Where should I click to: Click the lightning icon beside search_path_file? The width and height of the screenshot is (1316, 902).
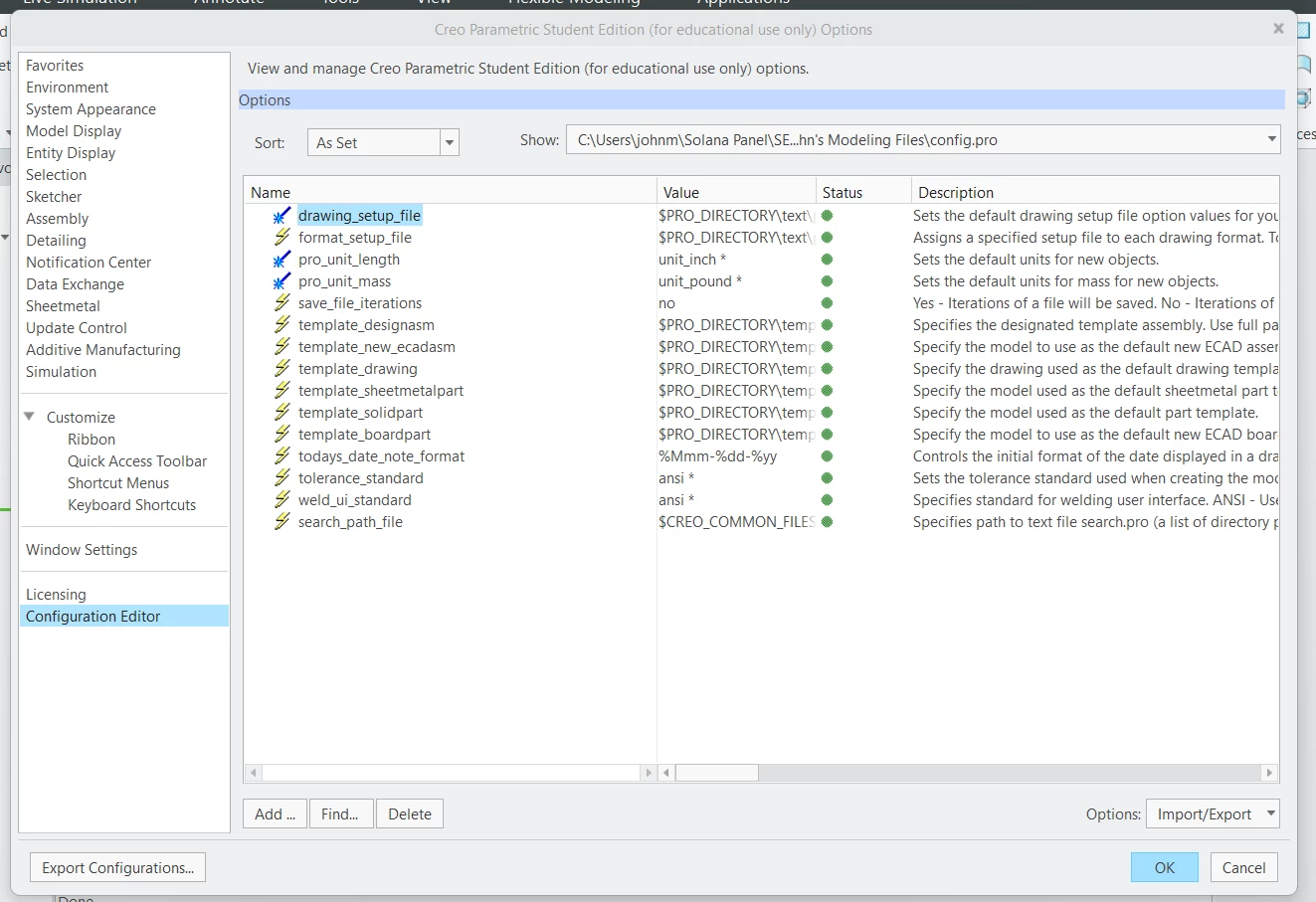pyautogui.click(x=282, y=522)
